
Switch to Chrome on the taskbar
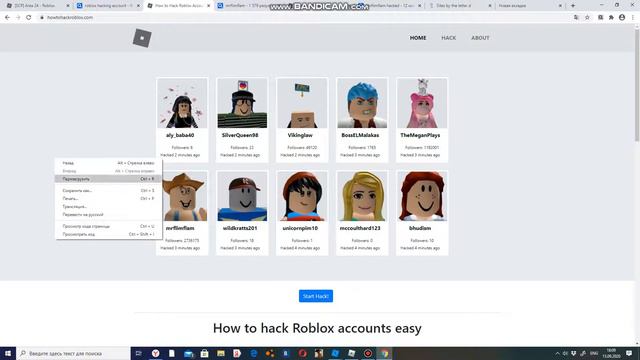384,353
